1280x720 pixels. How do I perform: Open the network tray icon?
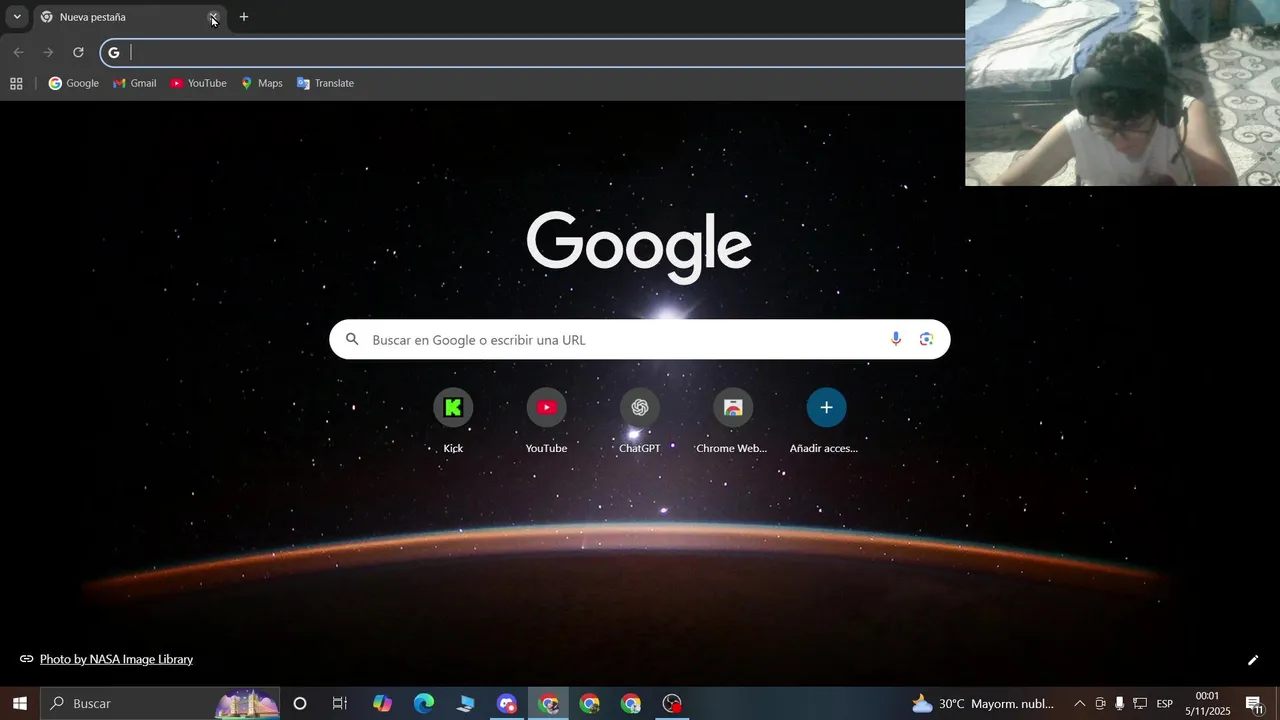coord(1140,704)
